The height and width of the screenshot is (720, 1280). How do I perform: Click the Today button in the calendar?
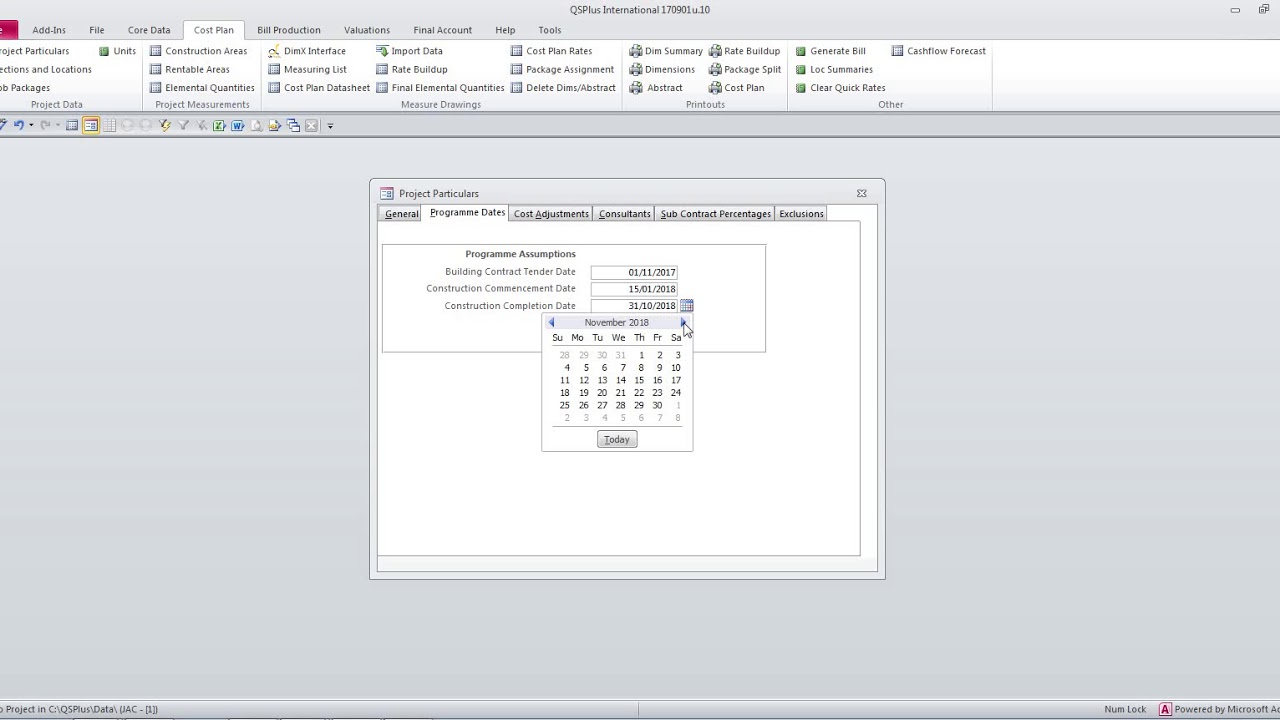point(617,440)
